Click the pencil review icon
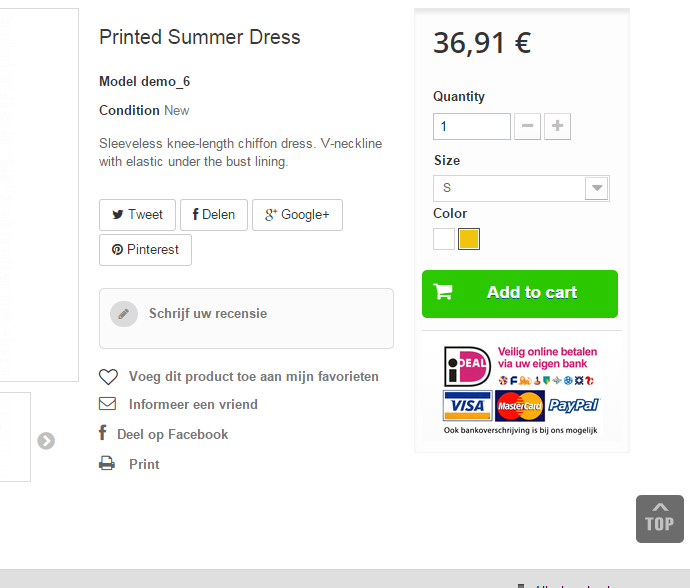690x588 pixels. (x=124, y=314)
